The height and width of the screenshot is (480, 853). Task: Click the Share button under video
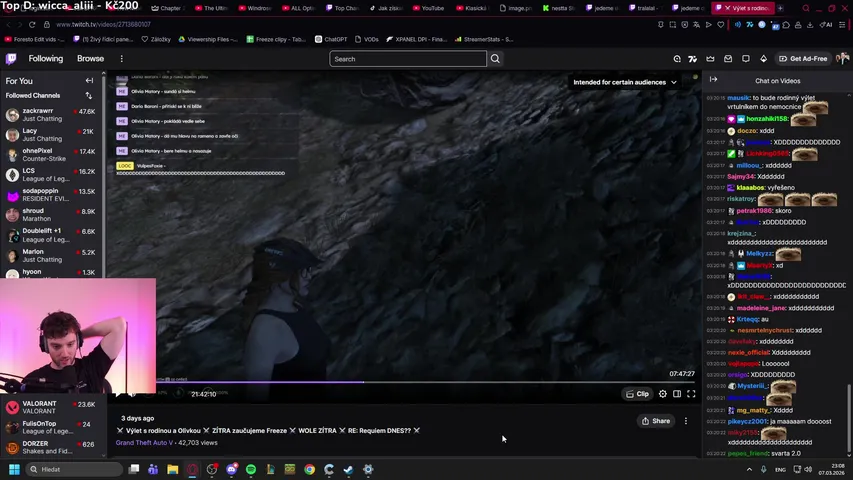coord(656,421)
